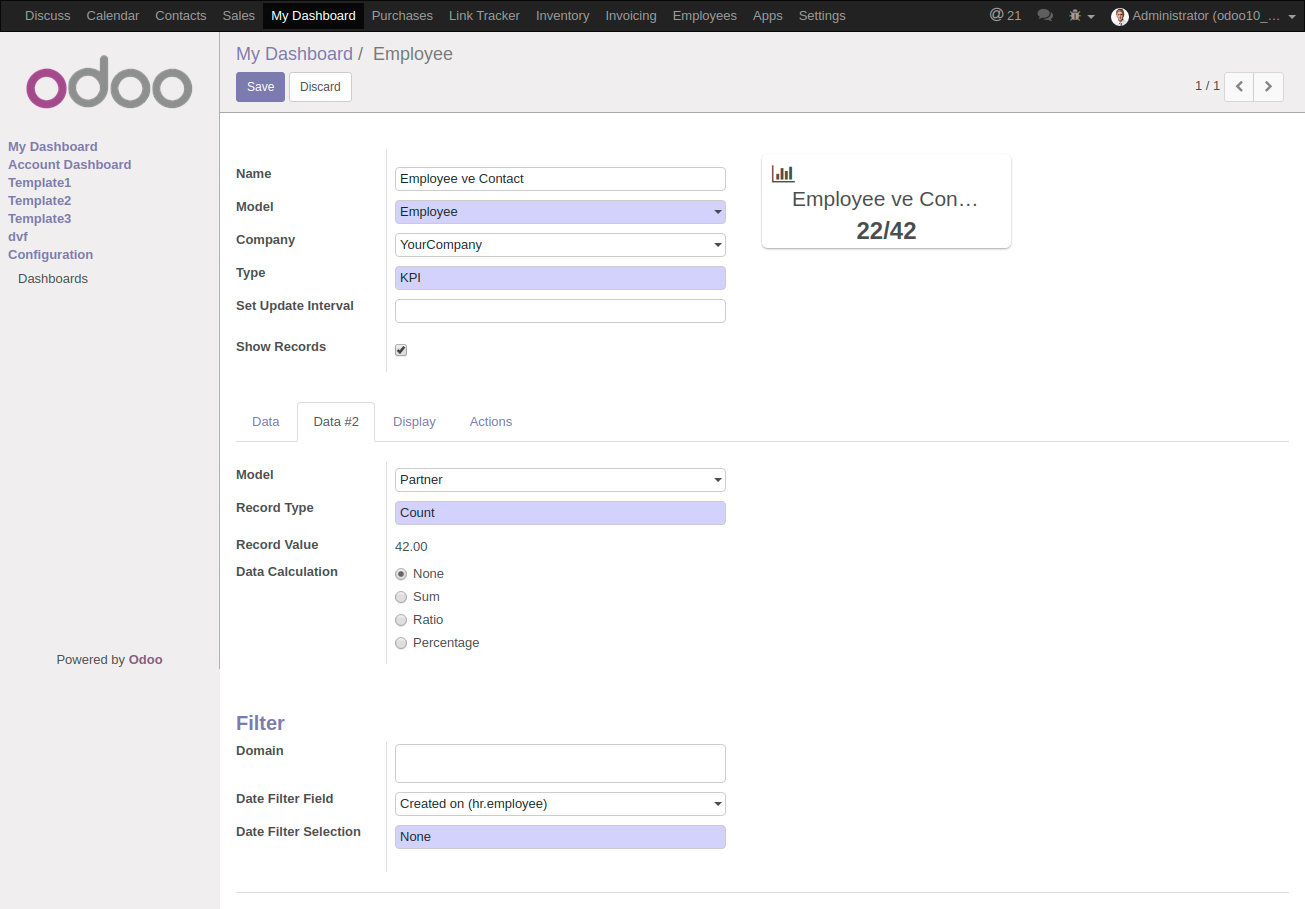
Task: Click the Discard button
Action: pyautogui.click(x=320, y=87)
